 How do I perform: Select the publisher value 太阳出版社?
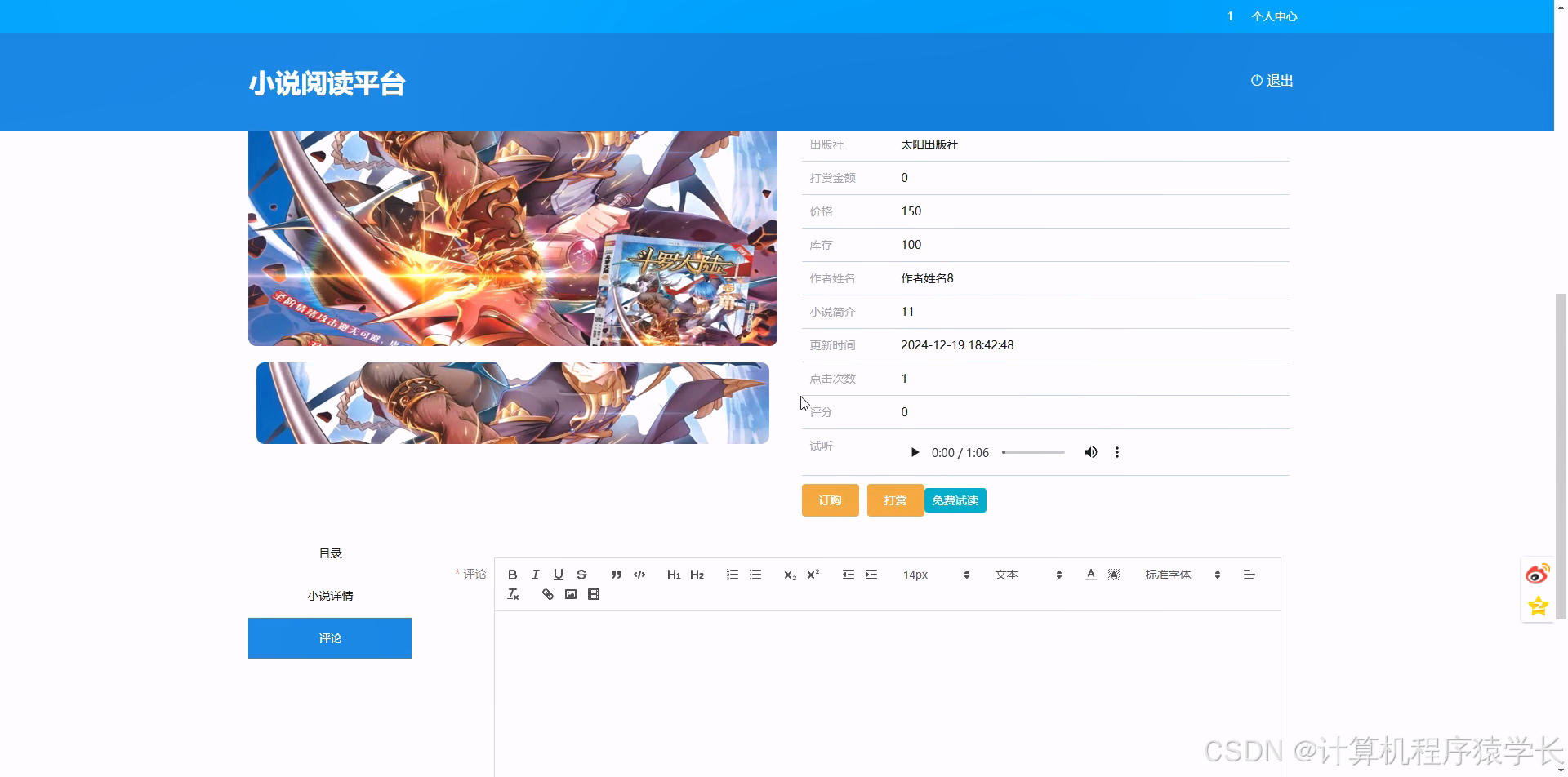pyautogui.click(x=929, y=144)
